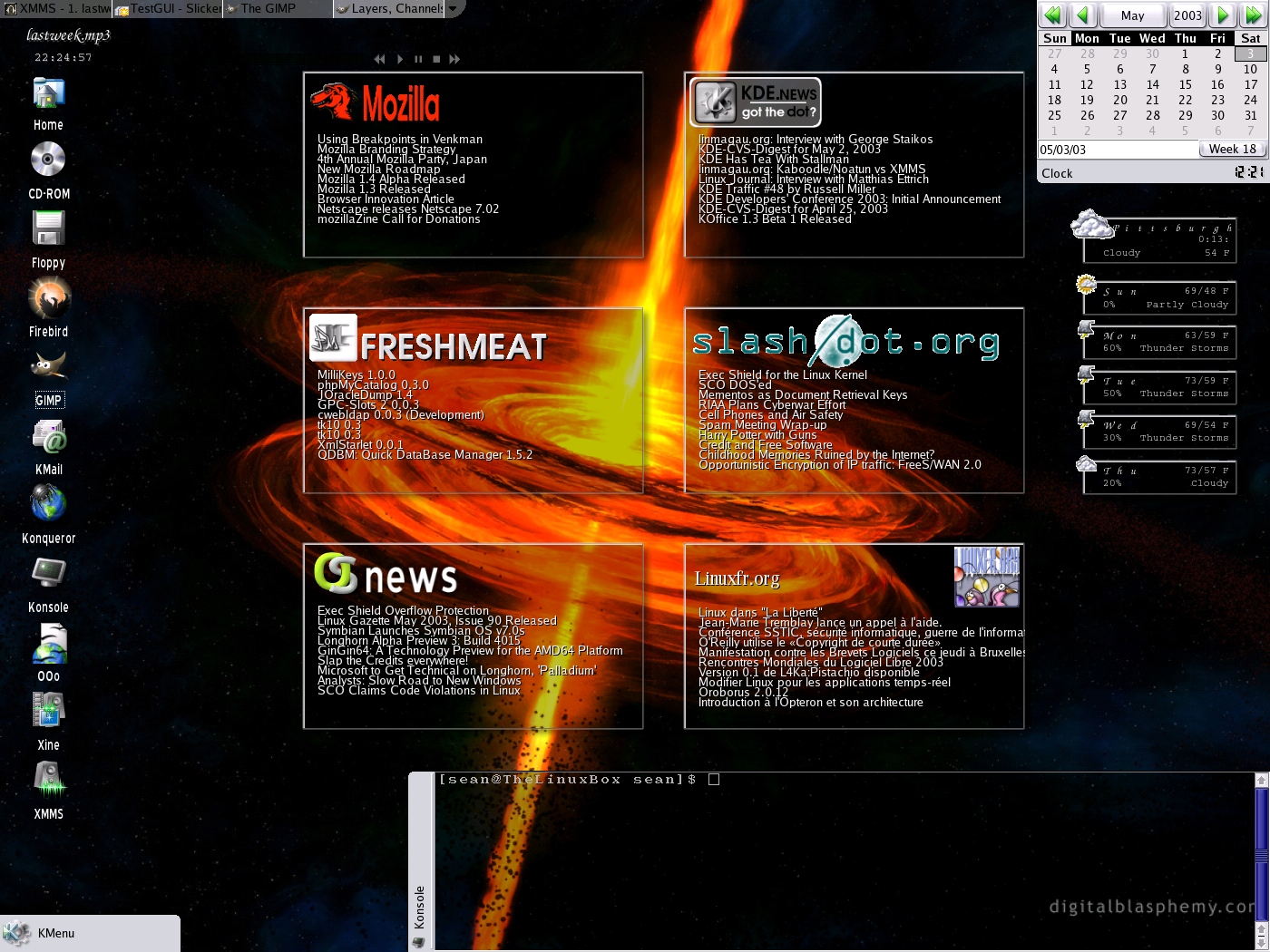Pause the lastweek.mp3 playback

point(418,59)
